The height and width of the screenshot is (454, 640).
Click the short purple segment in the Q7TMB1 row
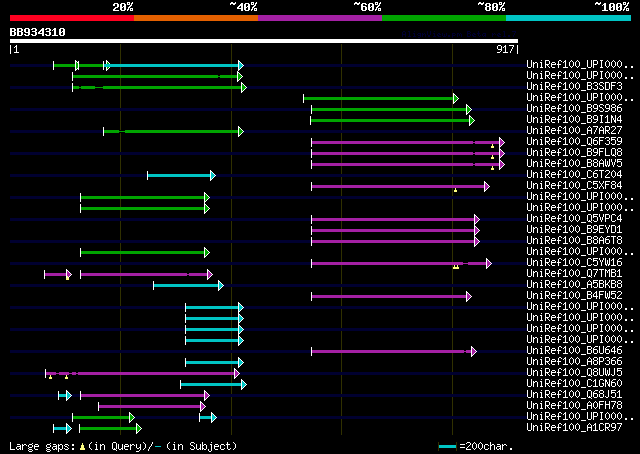coord(58,275)
